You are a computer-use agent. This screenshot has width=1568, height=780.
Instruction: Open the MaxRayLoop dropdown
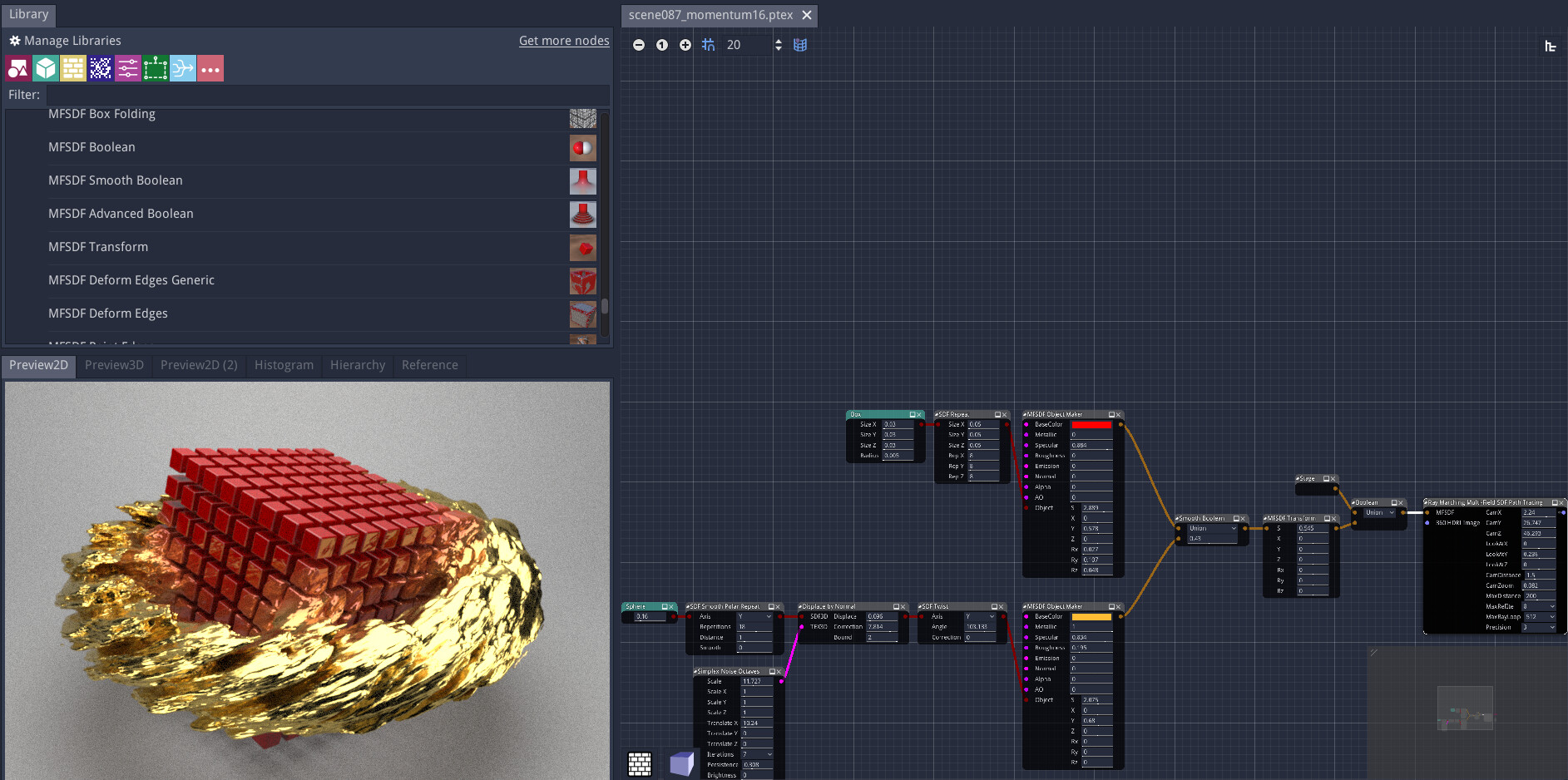pyautogui.click(x=1539, y=616)
